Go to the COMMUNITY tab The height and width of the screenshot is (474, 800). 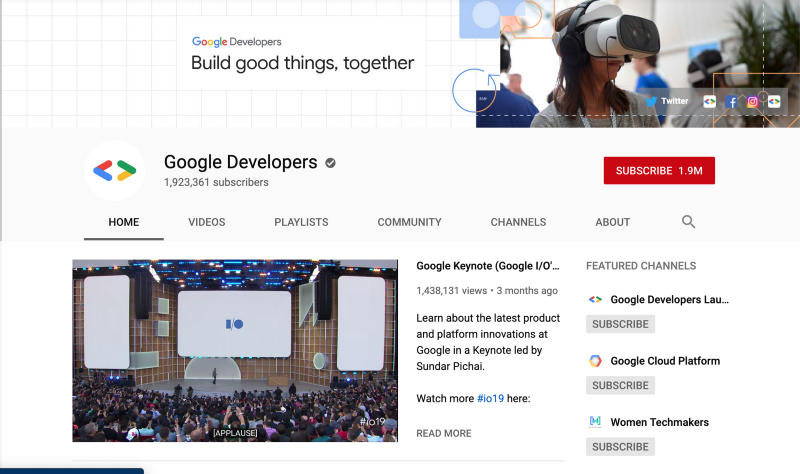[x=409, y=222]
